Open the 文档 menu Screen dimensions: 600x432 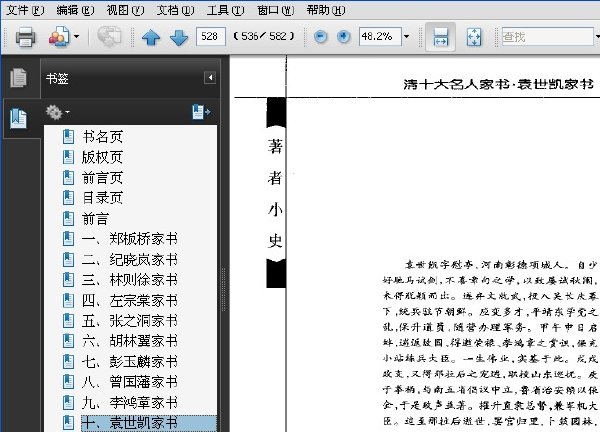pyautogui.click(x=175, y=10)
